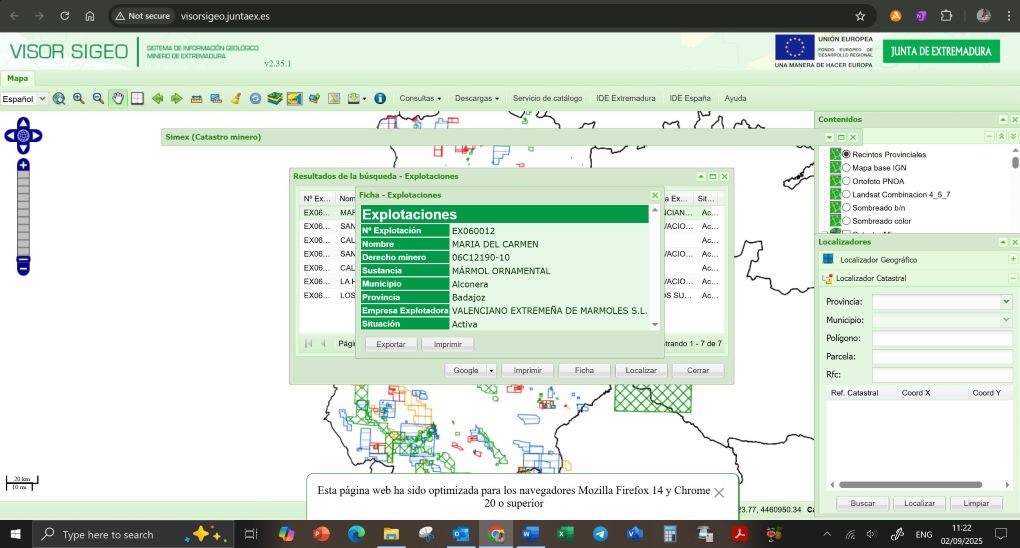
Task: Click the broom clear-map icon
Action: (236, 99)
